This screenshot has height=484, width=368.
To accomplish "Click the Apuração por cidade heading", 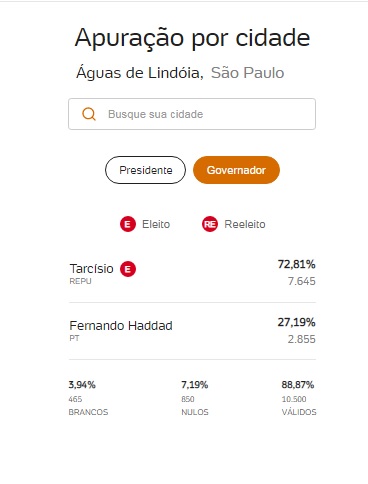I will 192,38.
